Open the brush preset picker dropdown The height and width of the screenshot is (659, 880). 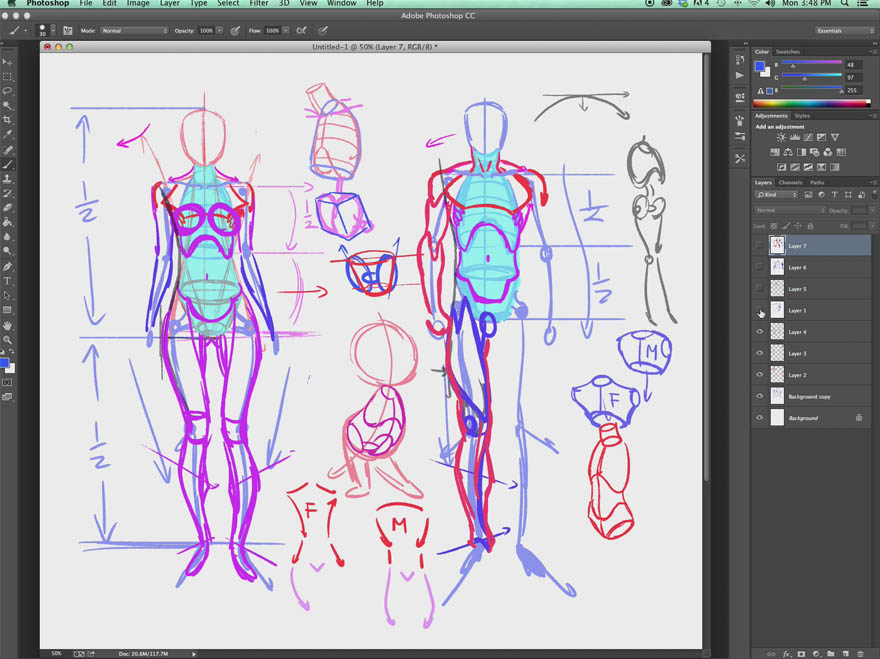point(53,31)
